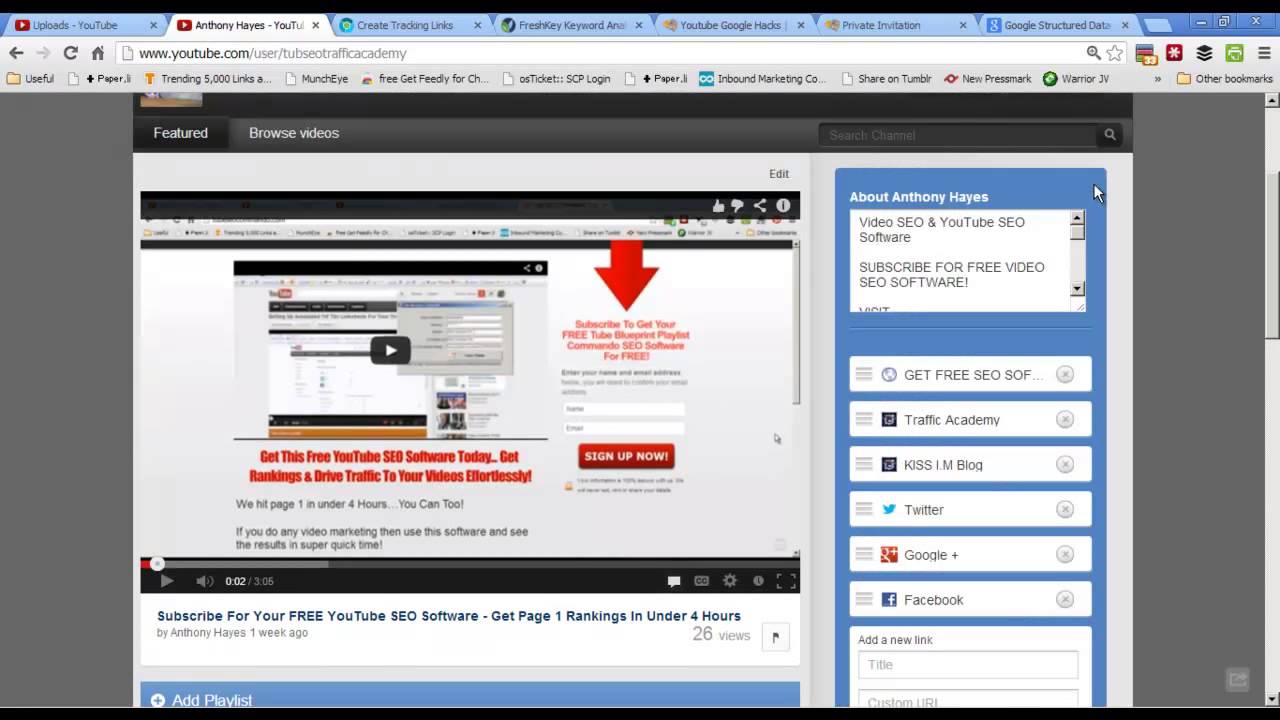Click the drag handle of the Traffic Academy link
1280x720 pixels.
pyautogui.click(x=864, y=419)
